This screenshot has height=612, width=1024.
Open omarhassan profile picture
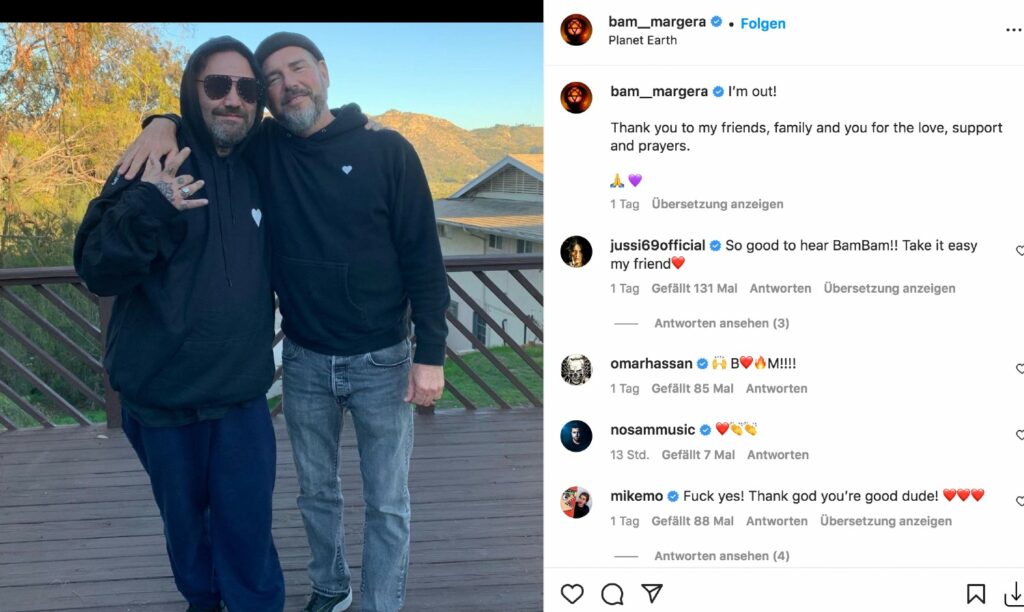576,370
